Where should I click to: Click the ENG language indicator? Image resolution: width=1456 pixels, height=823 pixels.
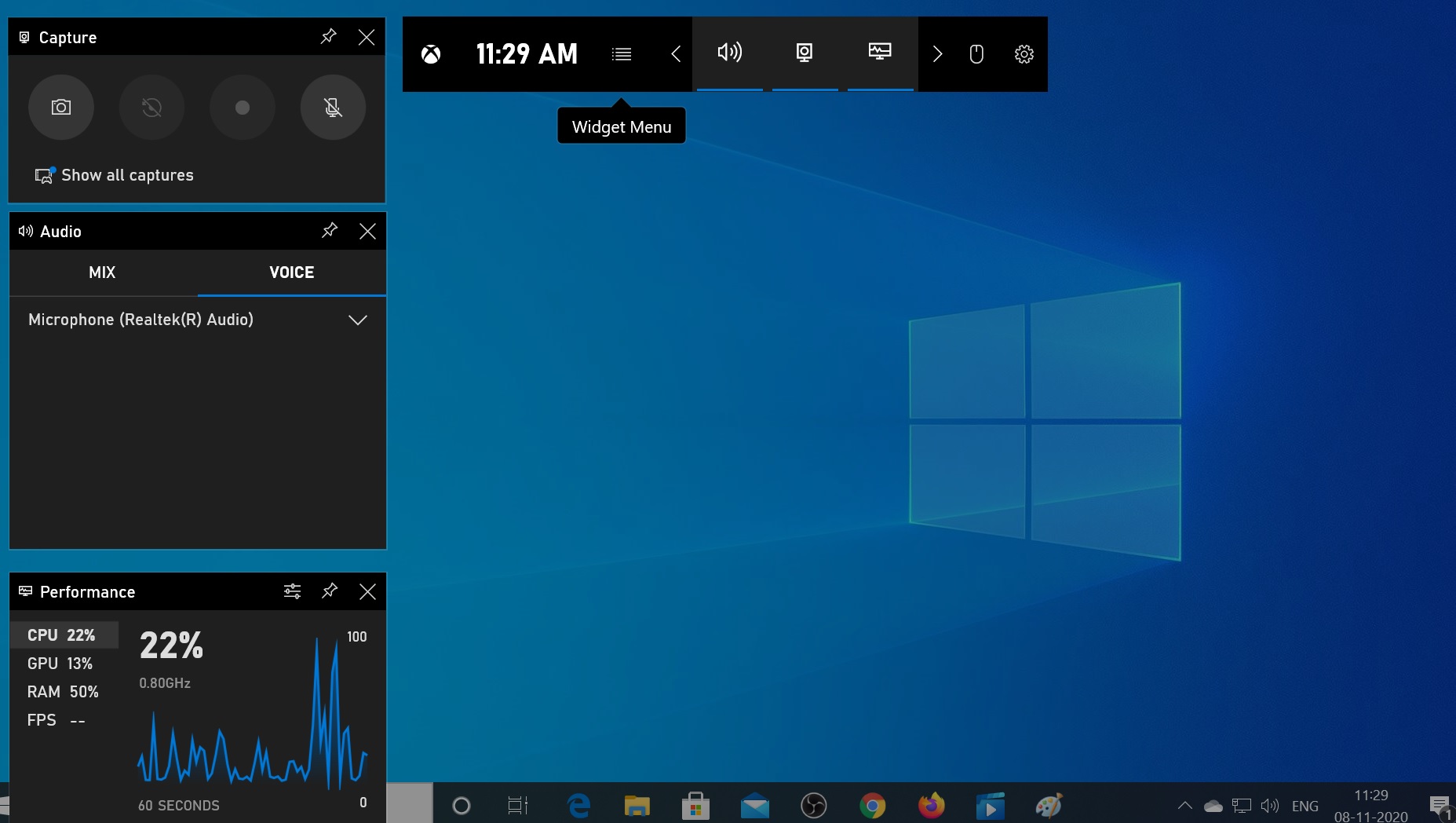point(1305,807)
